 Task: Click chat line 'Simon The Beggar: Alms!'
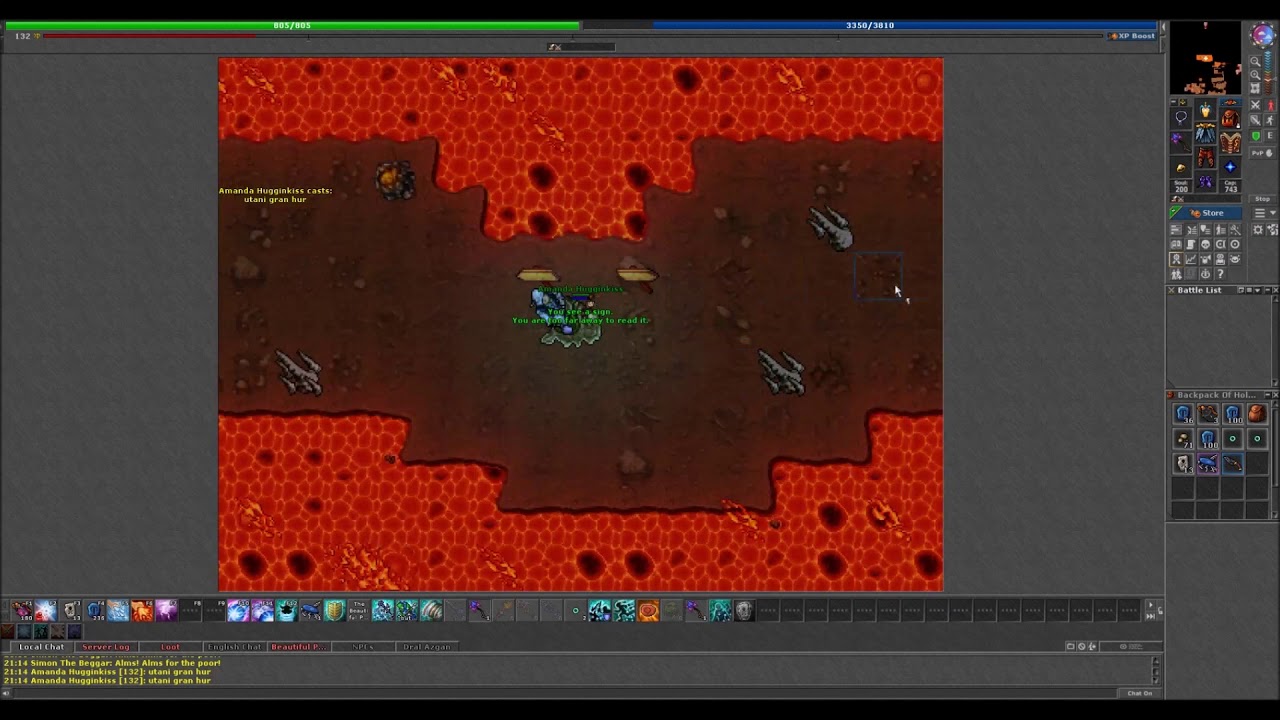112,663
